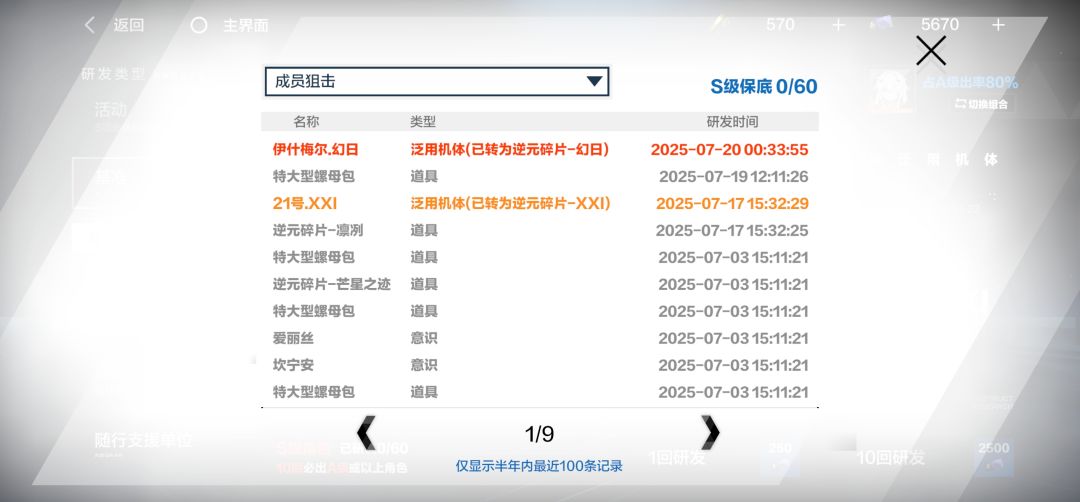This screenshot has height=502, width=1080.
Task: Click 泛用机体(已转为逆元碎片-幻日) type cell
Action: click(x=510, y=149)
